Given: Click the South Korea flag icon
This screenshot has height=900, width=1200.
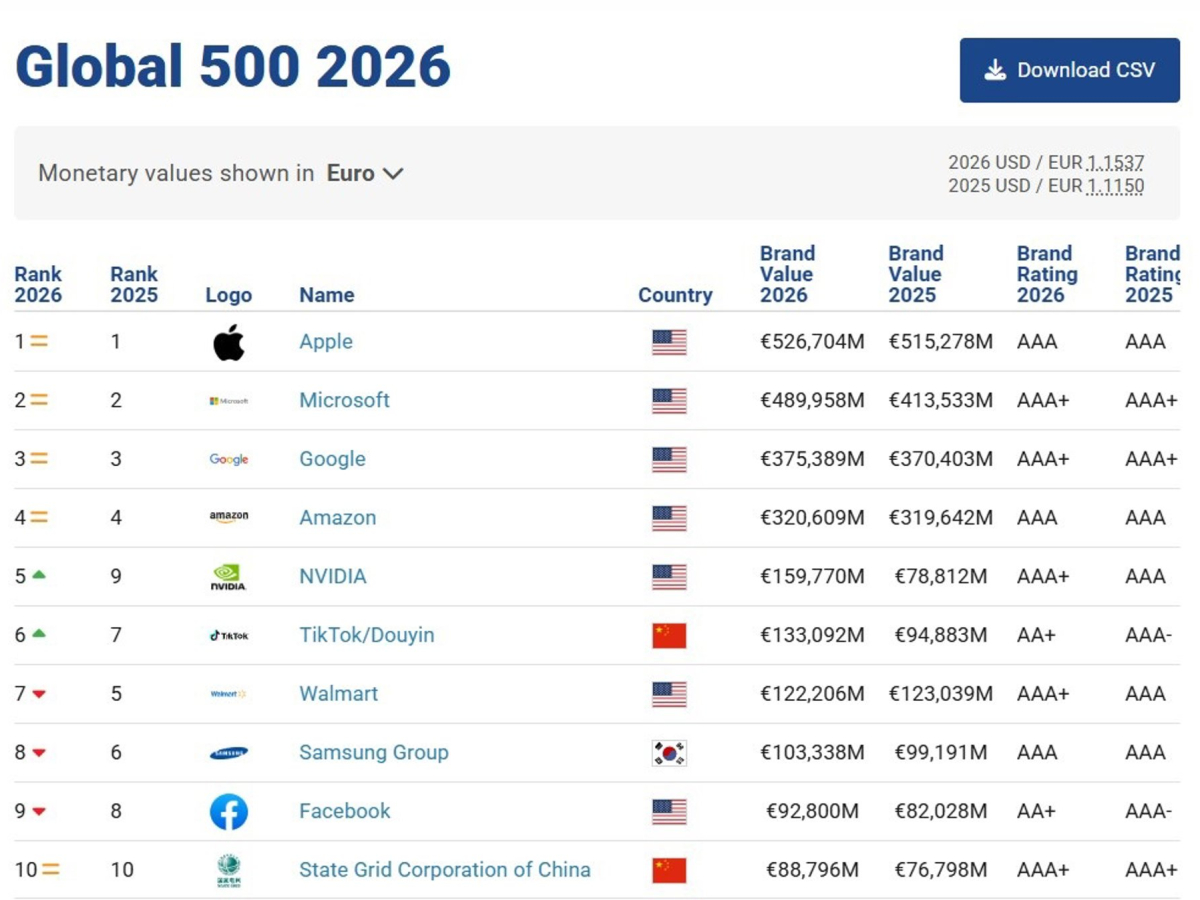Looking at the screenshot, I should tap(669, 753).
